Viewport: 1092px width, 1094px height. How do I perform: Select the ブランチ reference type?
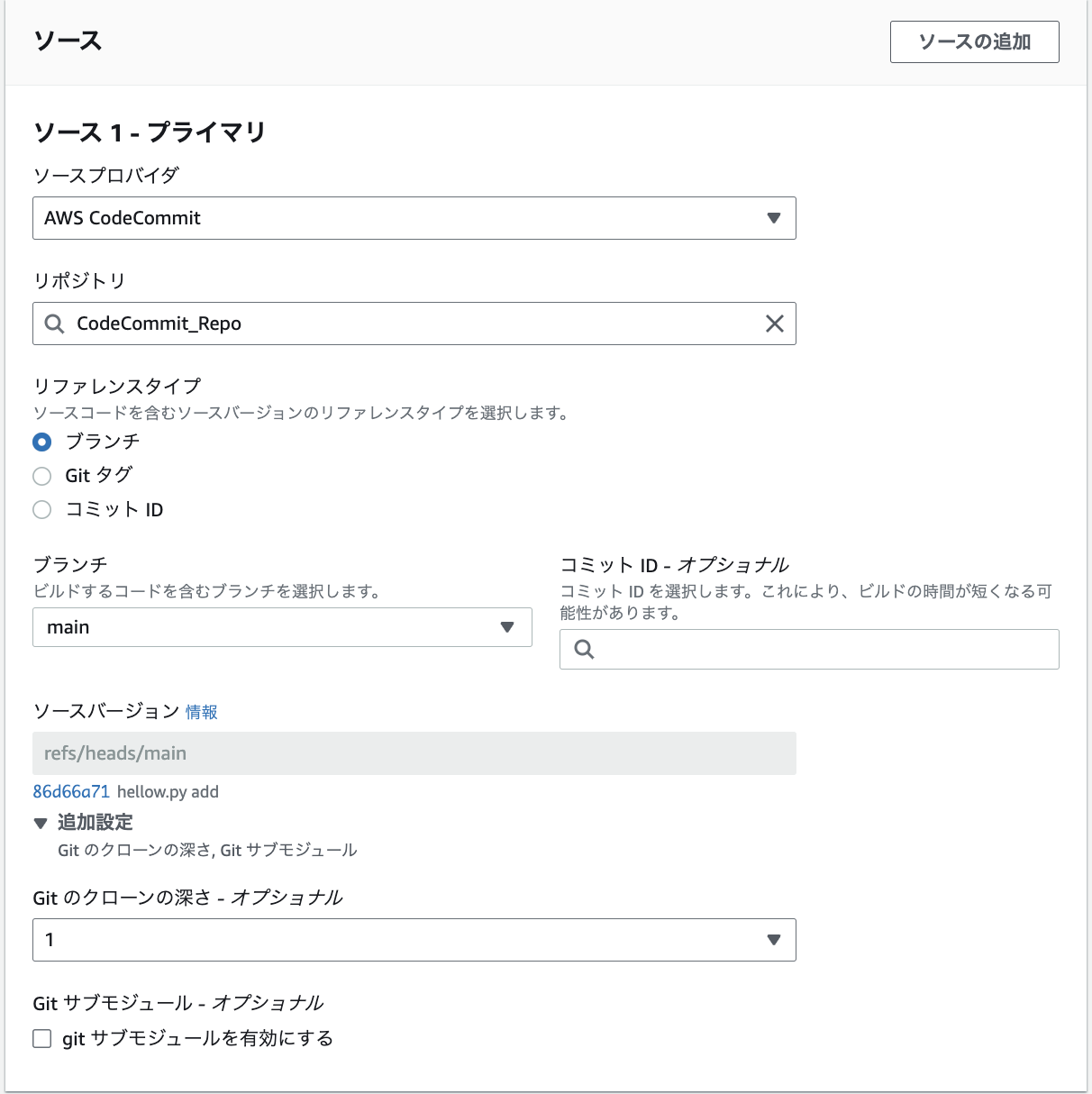coord(41,442)
